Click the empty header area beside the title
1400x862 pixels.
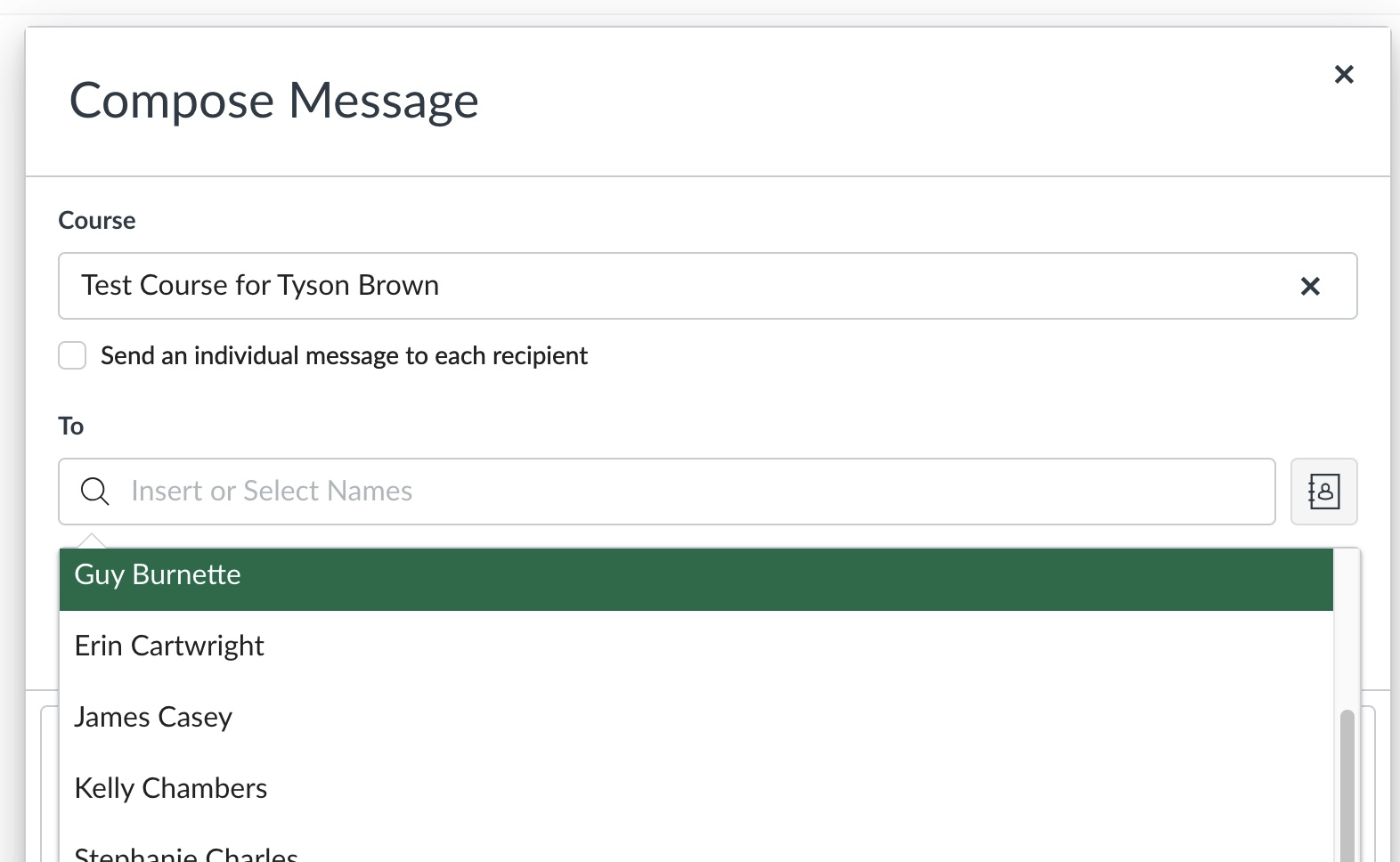pyautogui.click(x=891, y=100)
